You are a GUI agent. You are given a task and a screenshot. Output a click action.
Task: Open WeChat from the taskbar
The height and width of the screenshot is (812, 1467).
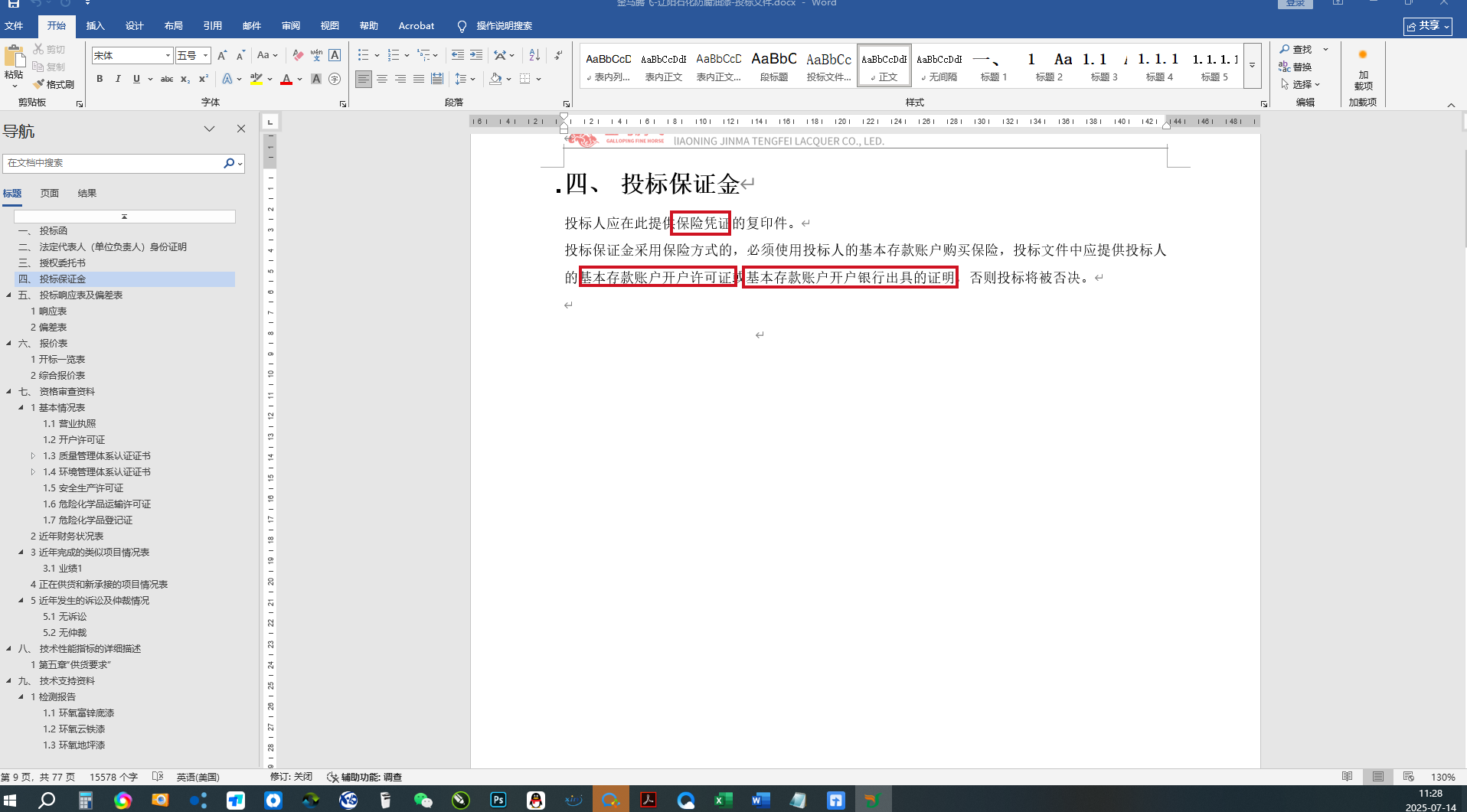tap(423, 800)
